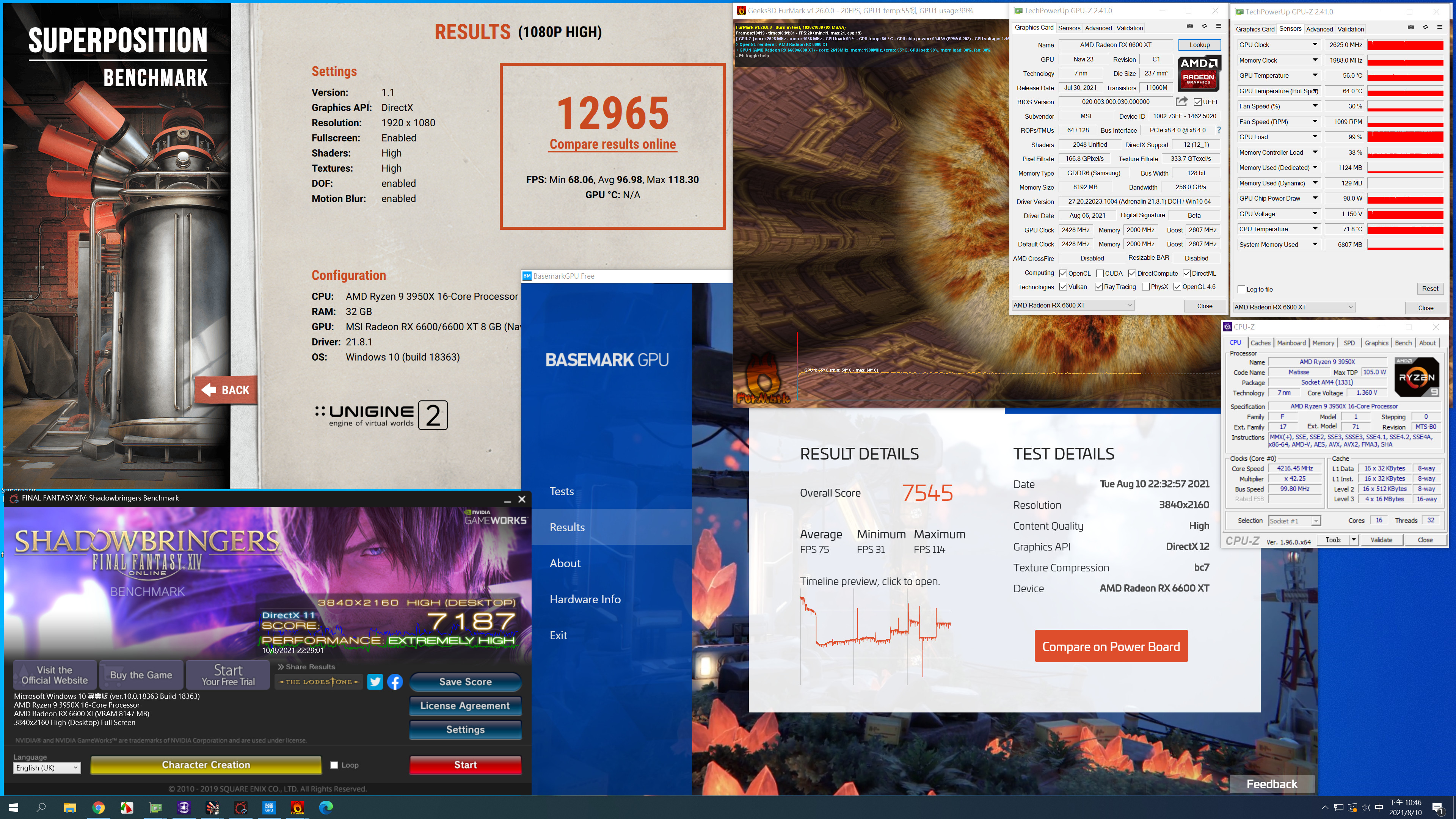The height and width of the screenshot is (819, 1456).
Task: Click the refresh icon in left GPU-Z window
Action: coord(1204,26)
